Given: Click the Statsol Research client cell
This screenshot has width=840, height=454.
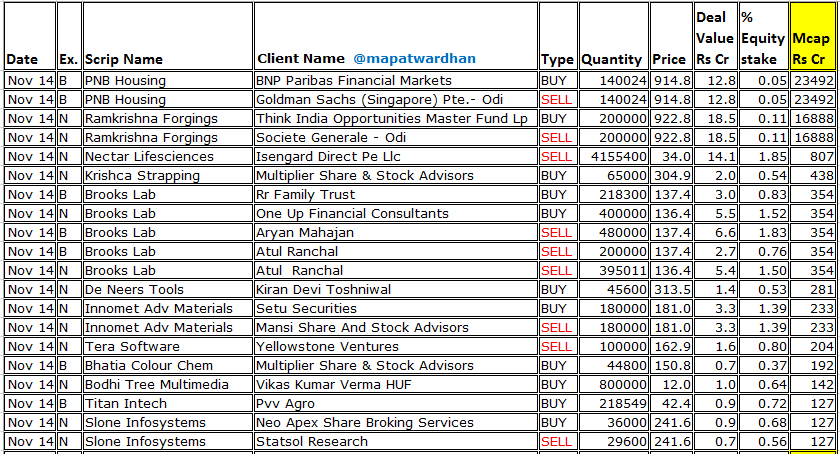Looking at the screenshot, I should (396, 442).
